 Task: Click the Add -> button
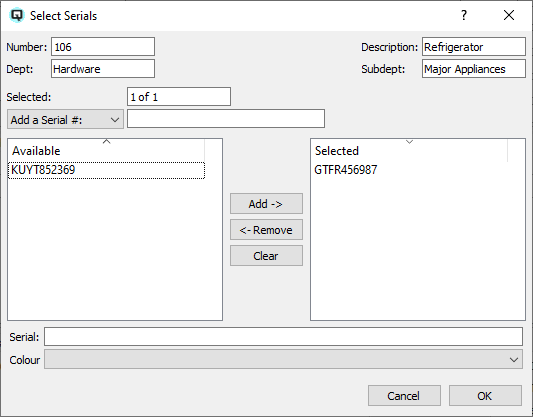click(266, 204)
